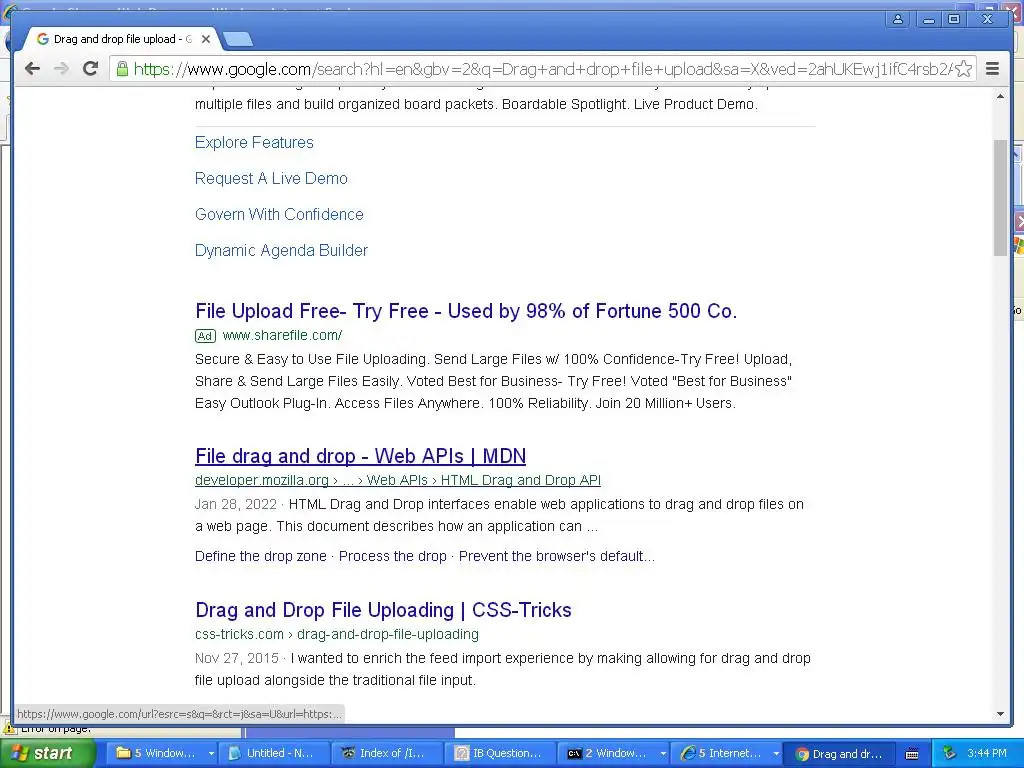Open the Chrome hamburger menu
1024x768 pixels.
click(x=992, y=69)
